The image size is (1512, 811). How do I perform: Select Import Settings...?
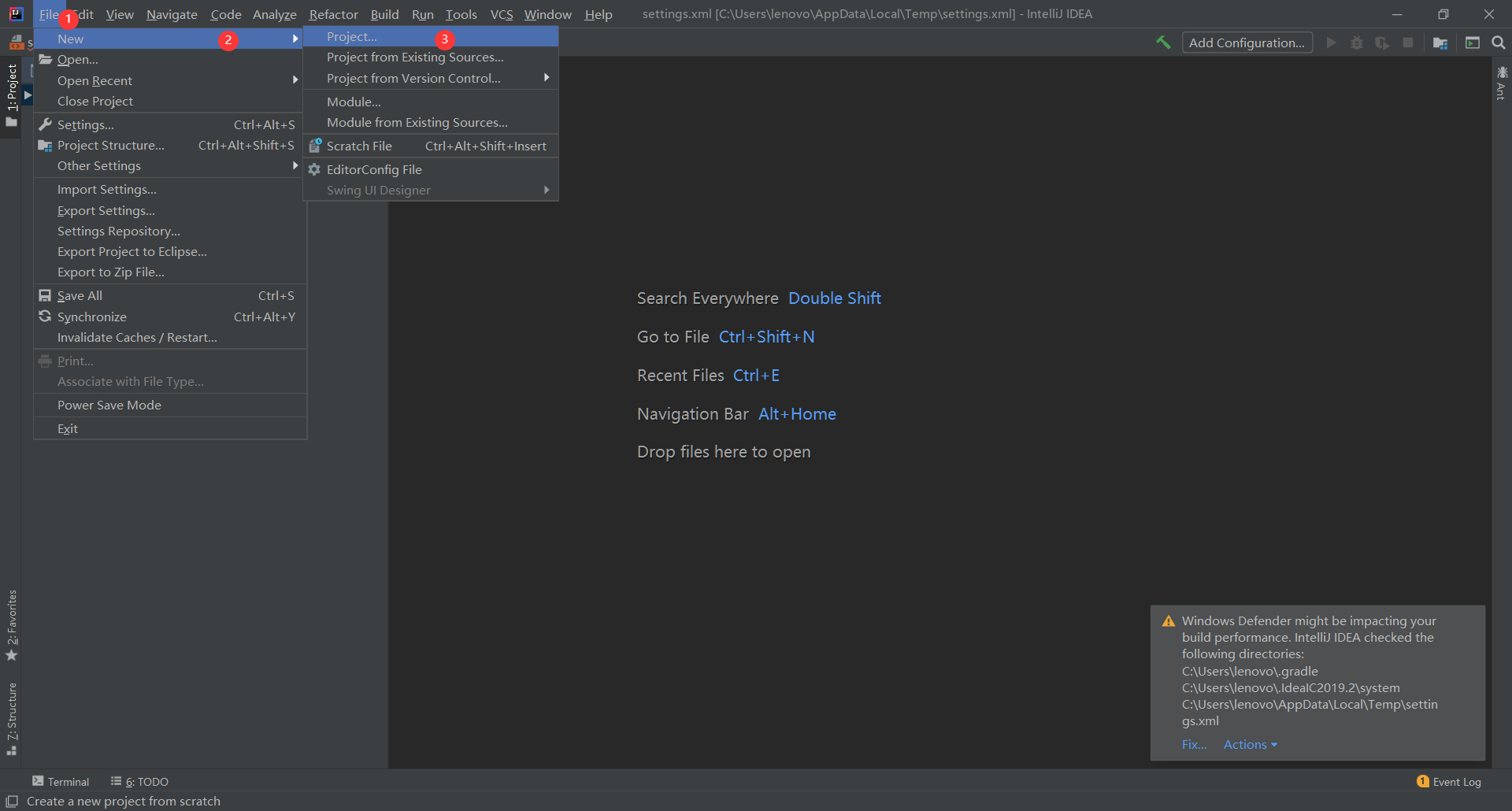pyautogui.click(x=169, y=190)
